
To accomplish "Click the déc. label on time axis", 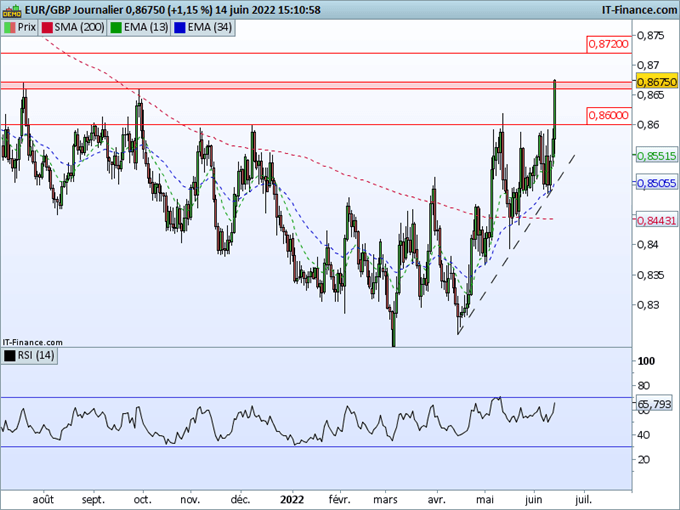I will (x=240, y=500).
